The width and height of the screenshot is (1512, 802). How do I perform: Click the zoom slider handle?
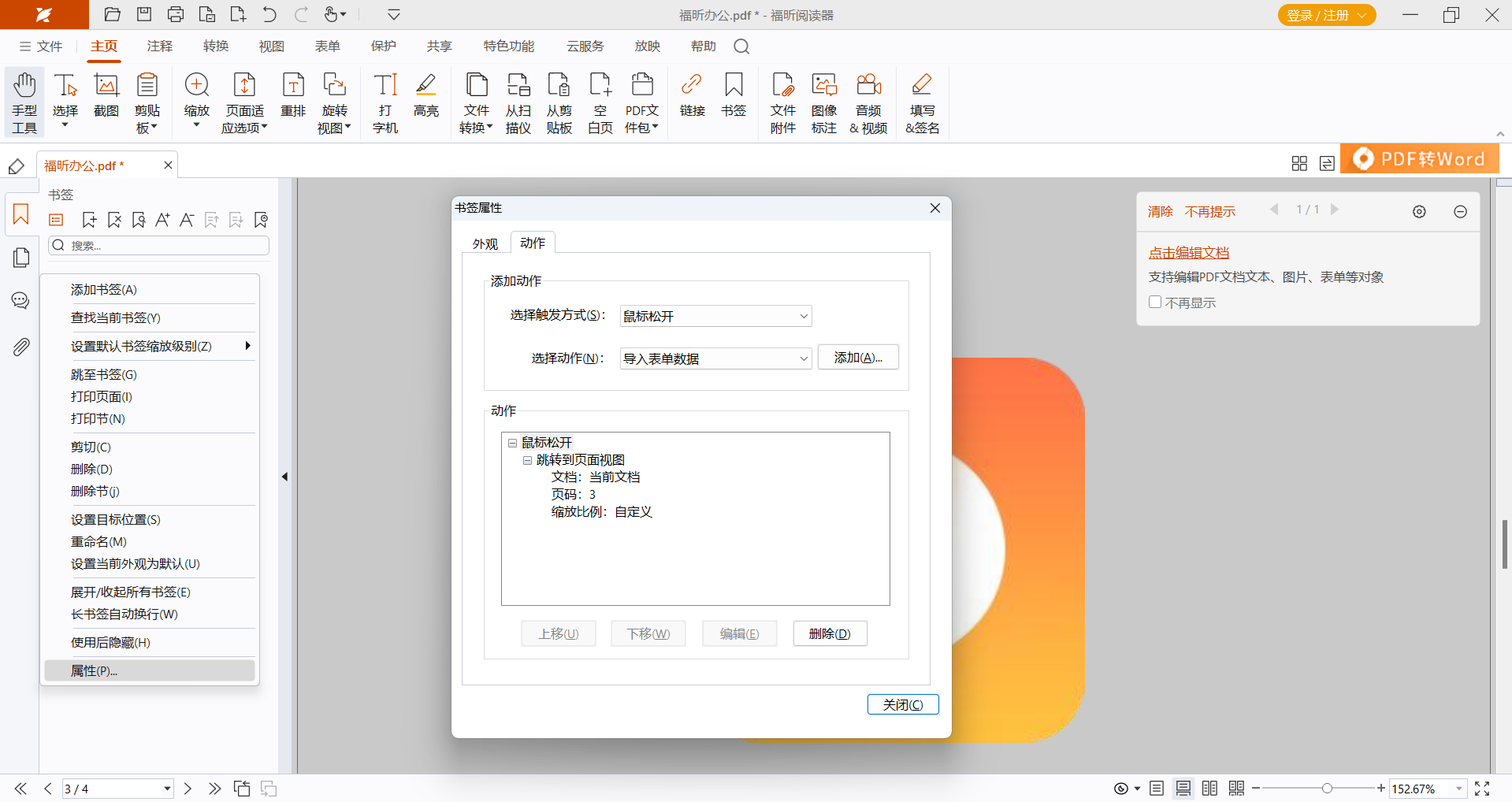1327,789
